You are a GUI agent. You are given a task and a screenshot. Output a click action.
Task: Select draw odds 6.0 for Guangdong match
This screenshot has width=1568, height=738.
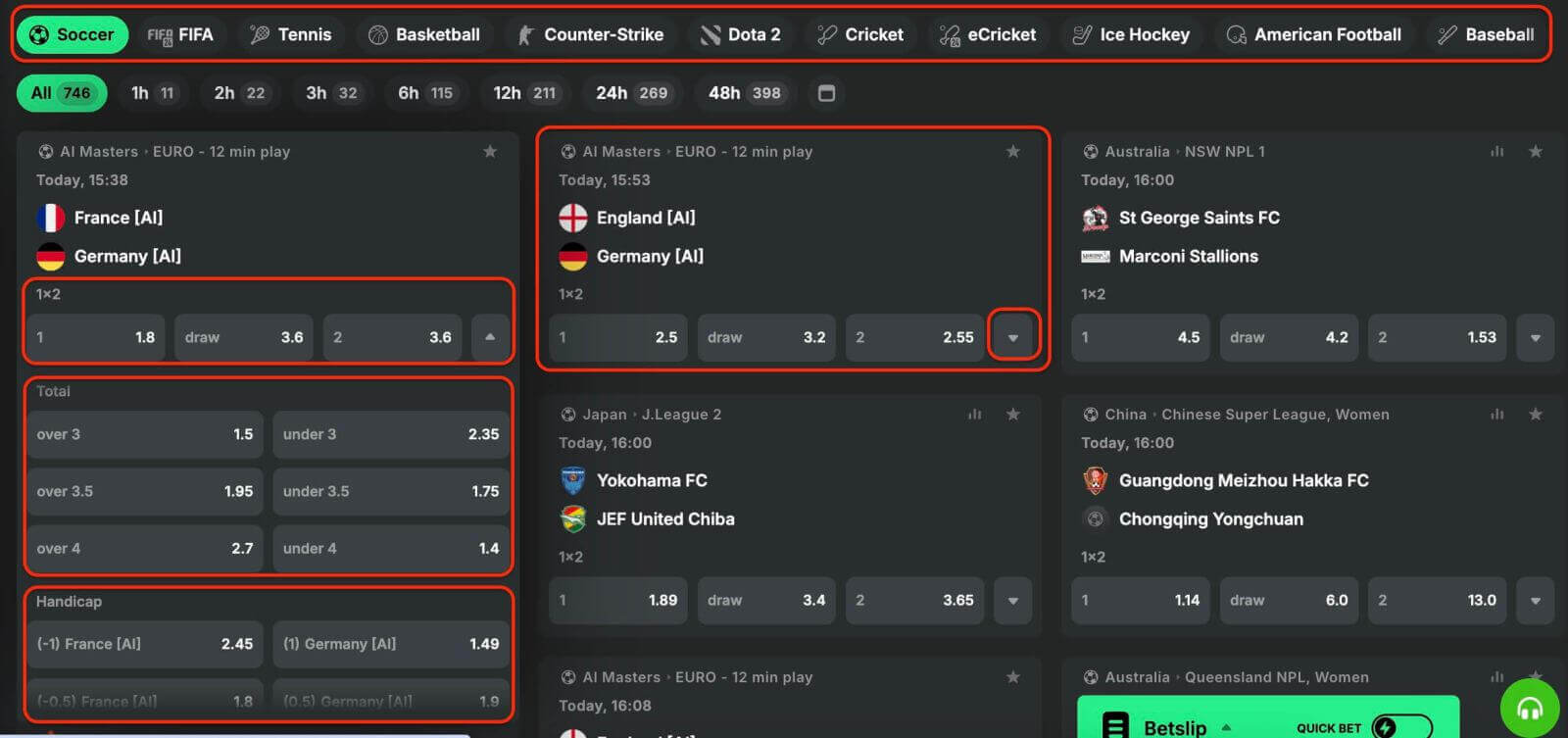click(x=1289, y=600)
